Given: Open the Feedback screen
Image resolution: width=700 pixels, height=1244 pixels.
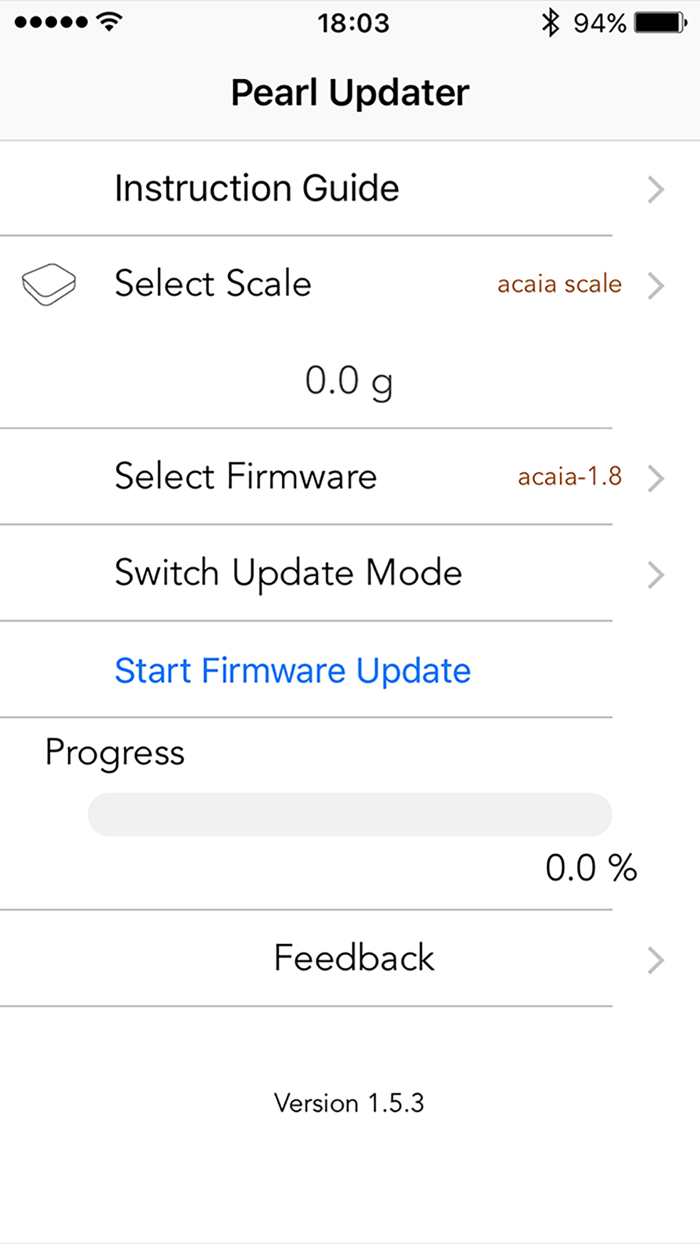Looking at the screenshot, I should (353, 958).
